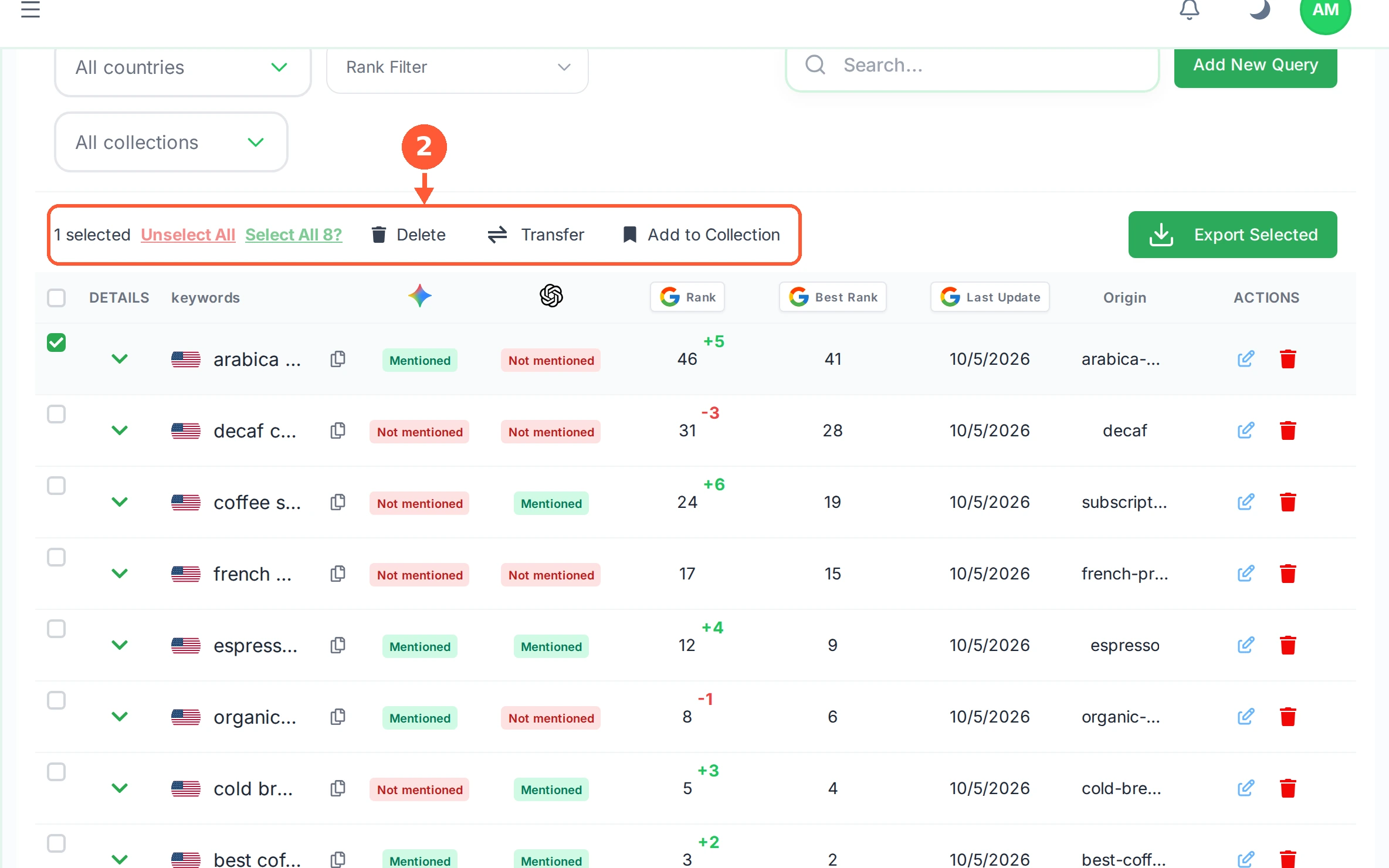
Task: Check the decaf row checkbox
Action: point(56,414)
